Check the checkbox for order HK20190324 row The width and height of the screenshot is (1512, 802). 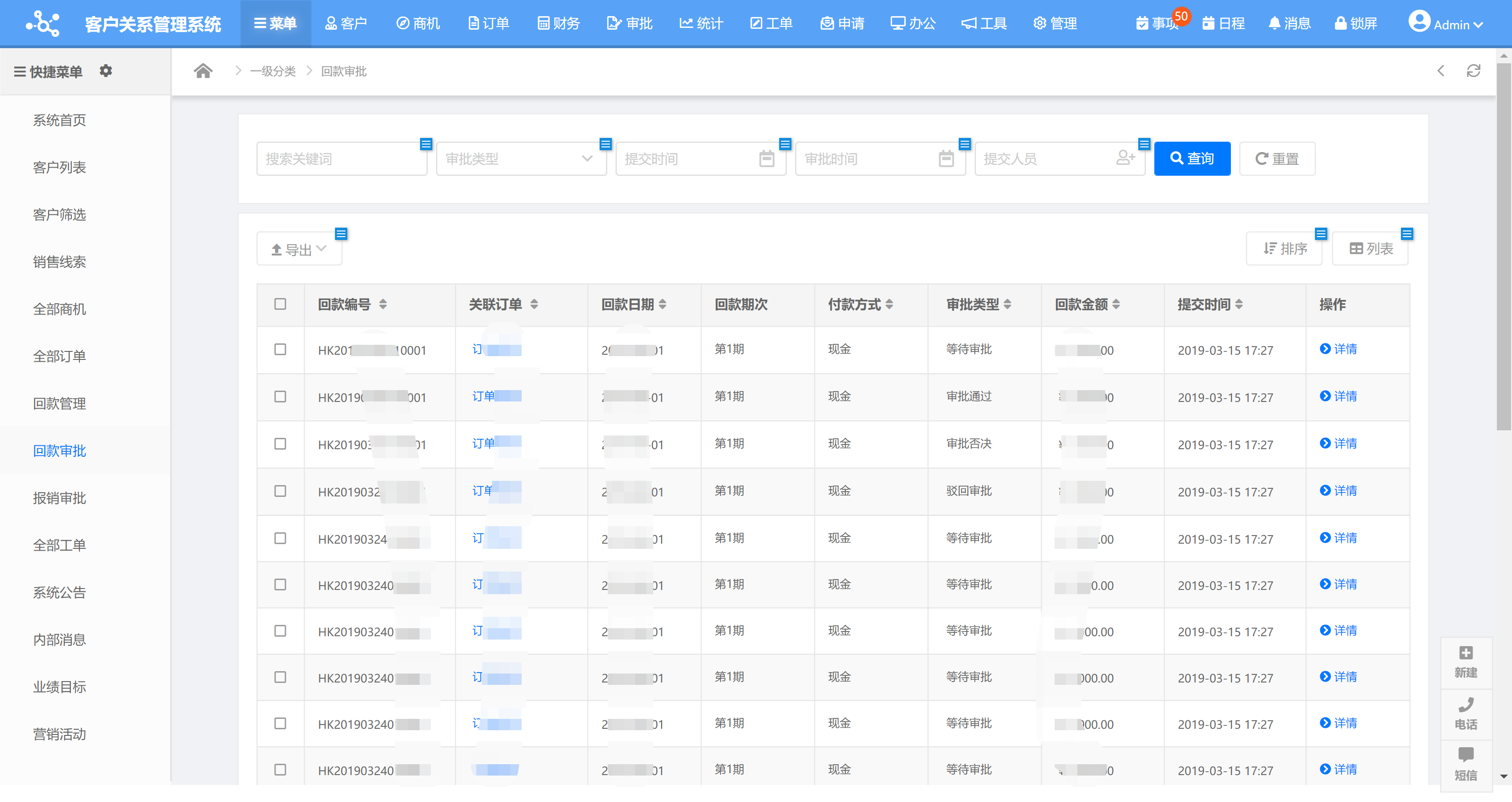(x=280, y=538)
